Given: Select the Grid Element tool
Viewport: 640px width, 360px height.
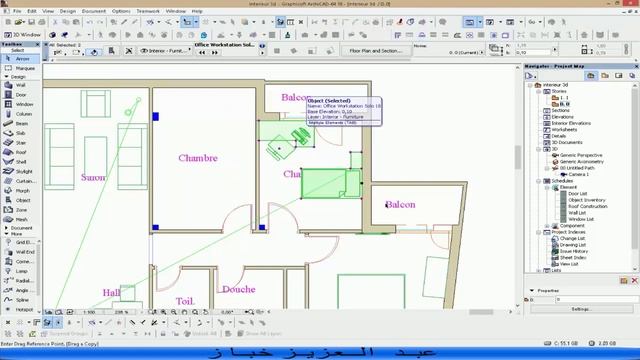Looking at the screenshot, I should tap(20, 242).
